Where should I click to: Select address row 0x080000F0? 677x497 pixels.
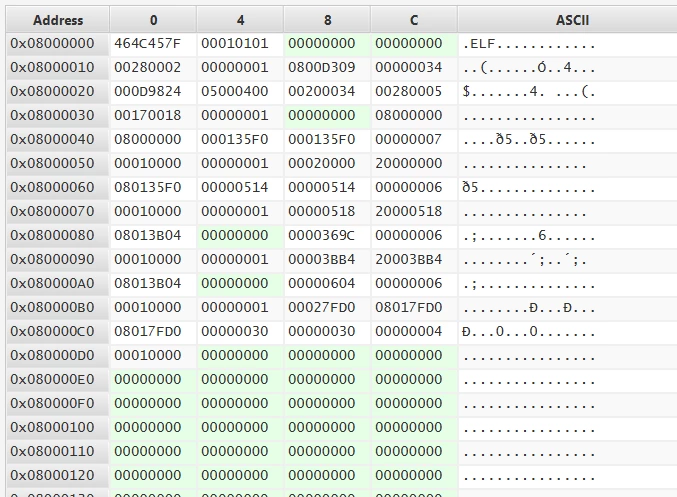pos(52,403)
